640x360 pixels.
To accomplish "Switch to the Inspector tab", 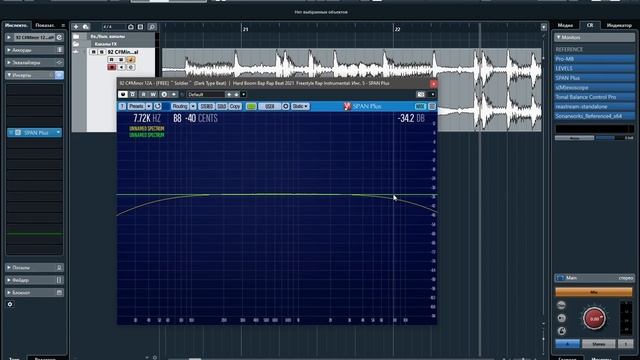I will coord(16,25).
